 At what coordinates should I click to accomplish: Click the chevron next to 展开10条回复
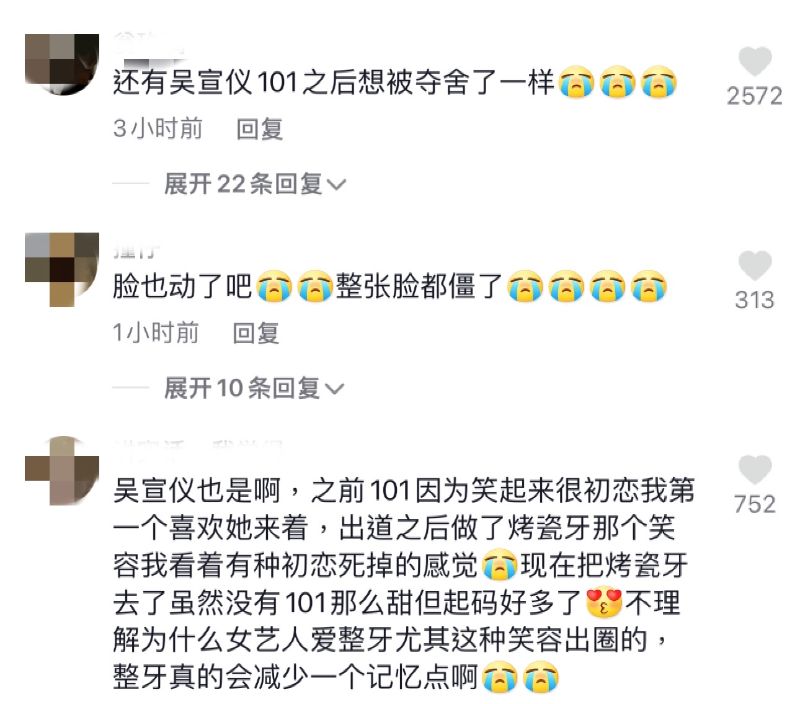(x=334, y=389)
